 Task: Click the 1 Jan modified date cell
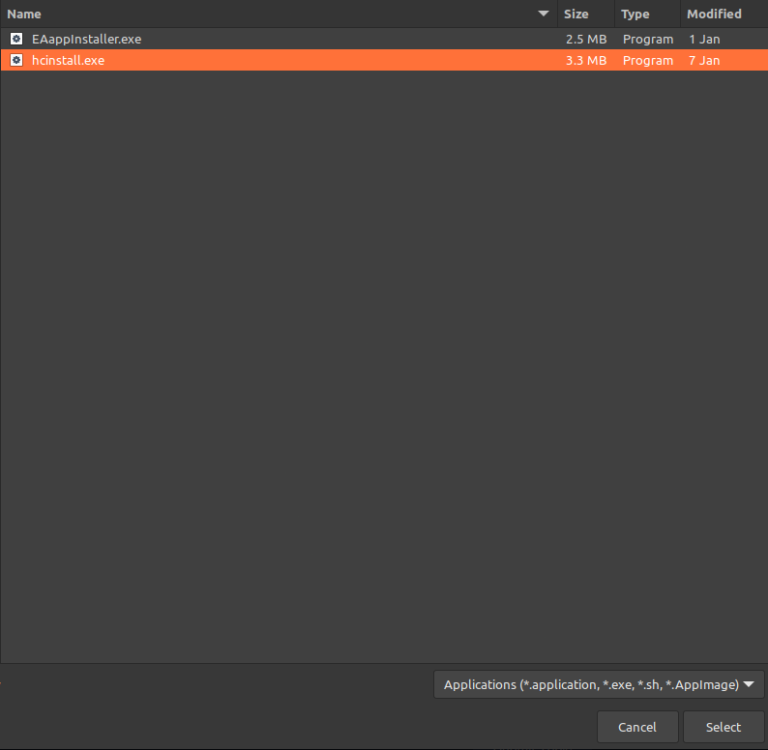[x=704, y=39]
